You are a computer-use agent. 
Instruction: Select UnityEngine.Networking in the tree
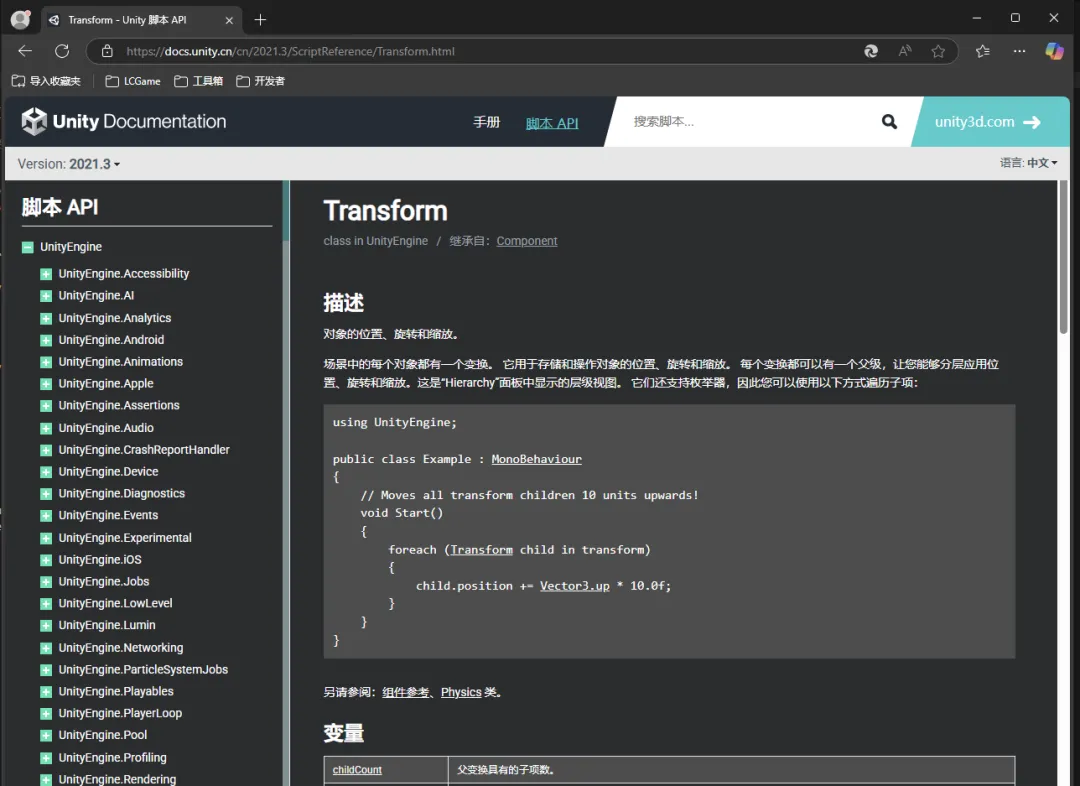point(121,648)
